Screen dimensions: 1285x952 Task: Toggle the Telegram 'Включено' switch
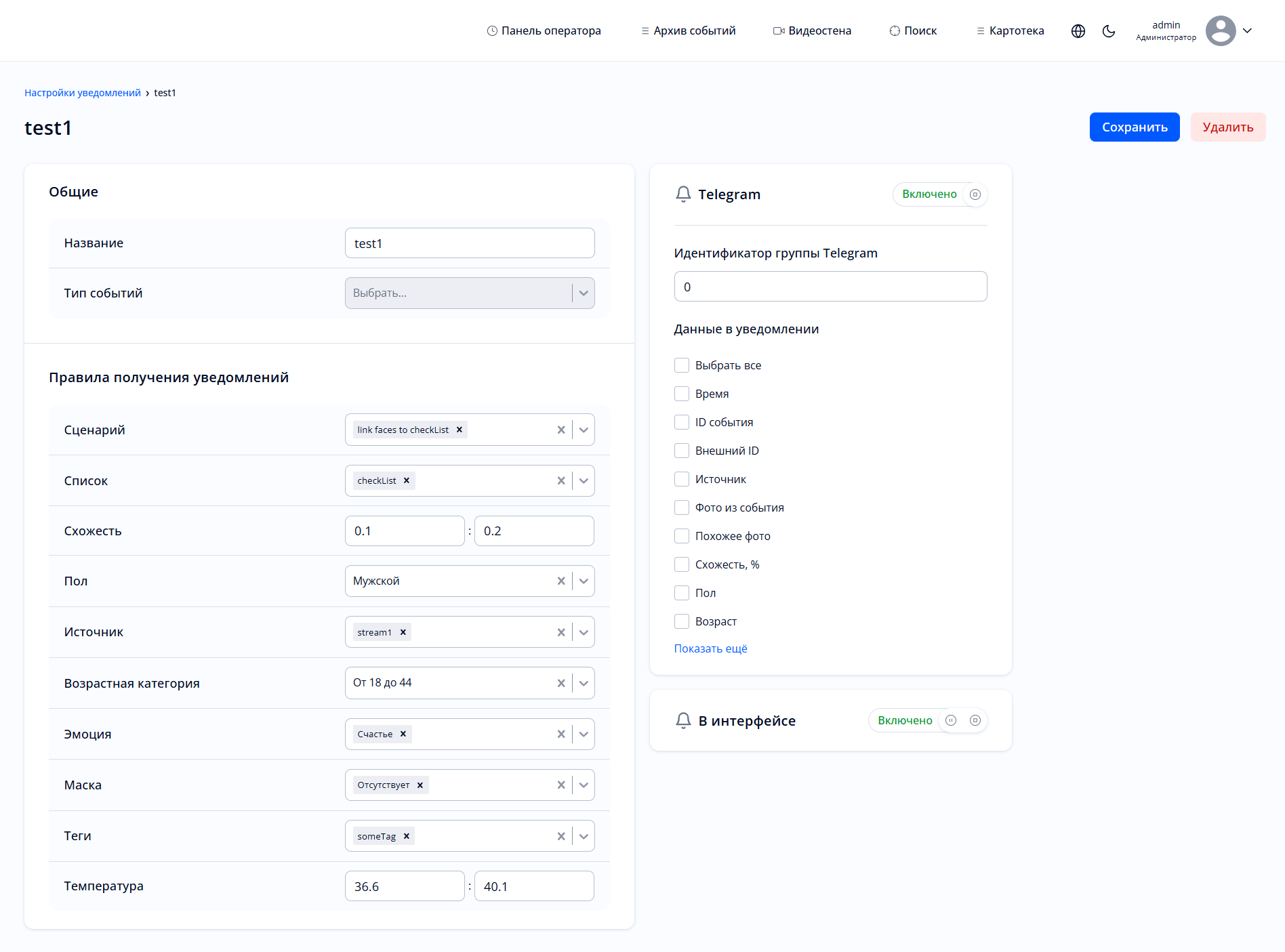click(975, 194)
